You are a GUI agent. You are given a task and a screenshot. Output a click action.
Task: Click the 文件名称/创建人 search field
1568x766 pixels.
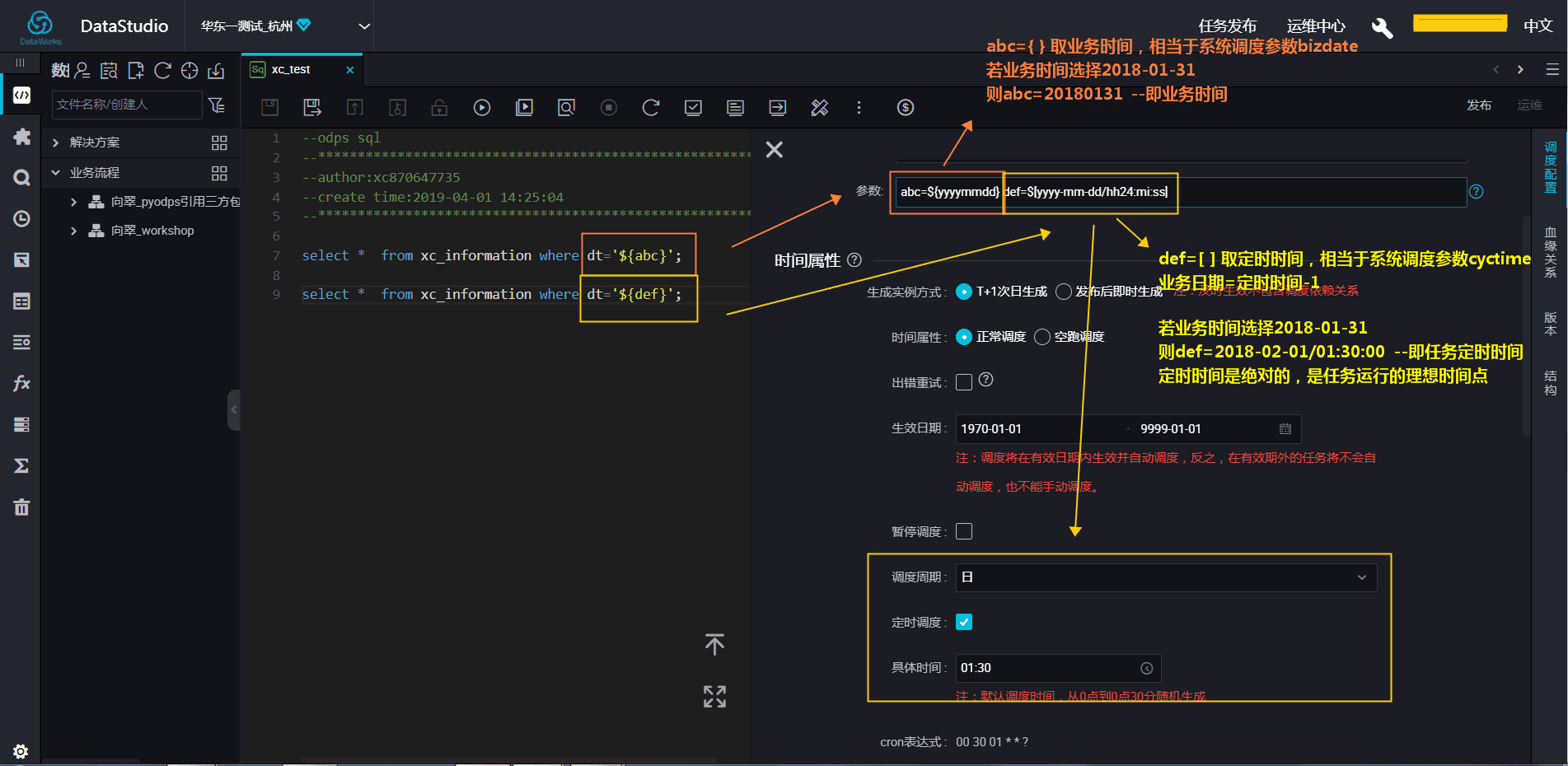[127, 105]
